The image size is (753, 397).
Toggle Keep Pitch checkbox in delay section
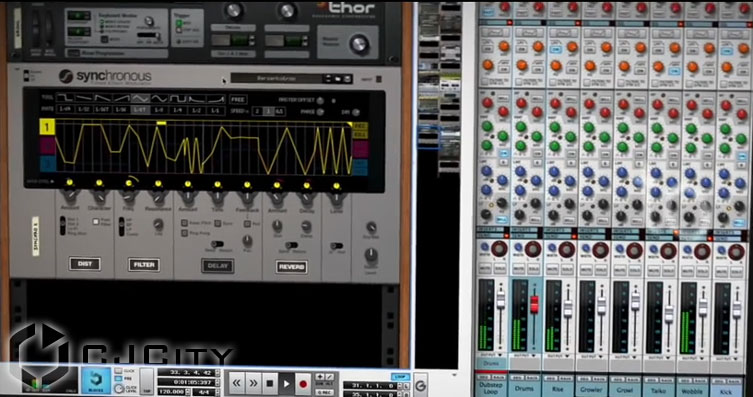[184, 223]
